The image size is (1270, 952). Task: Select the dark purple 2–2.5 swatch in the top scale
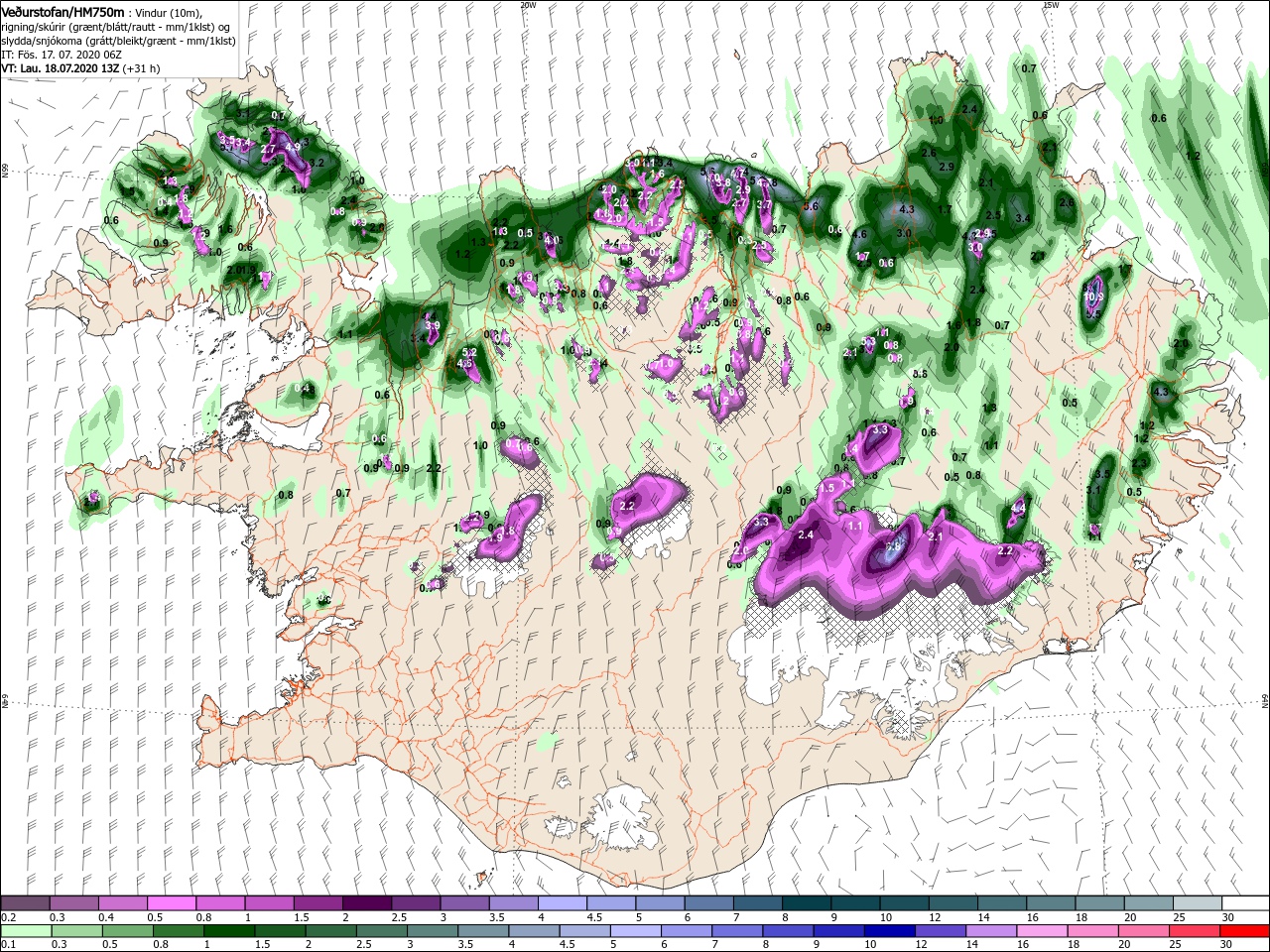click(366, 903)
